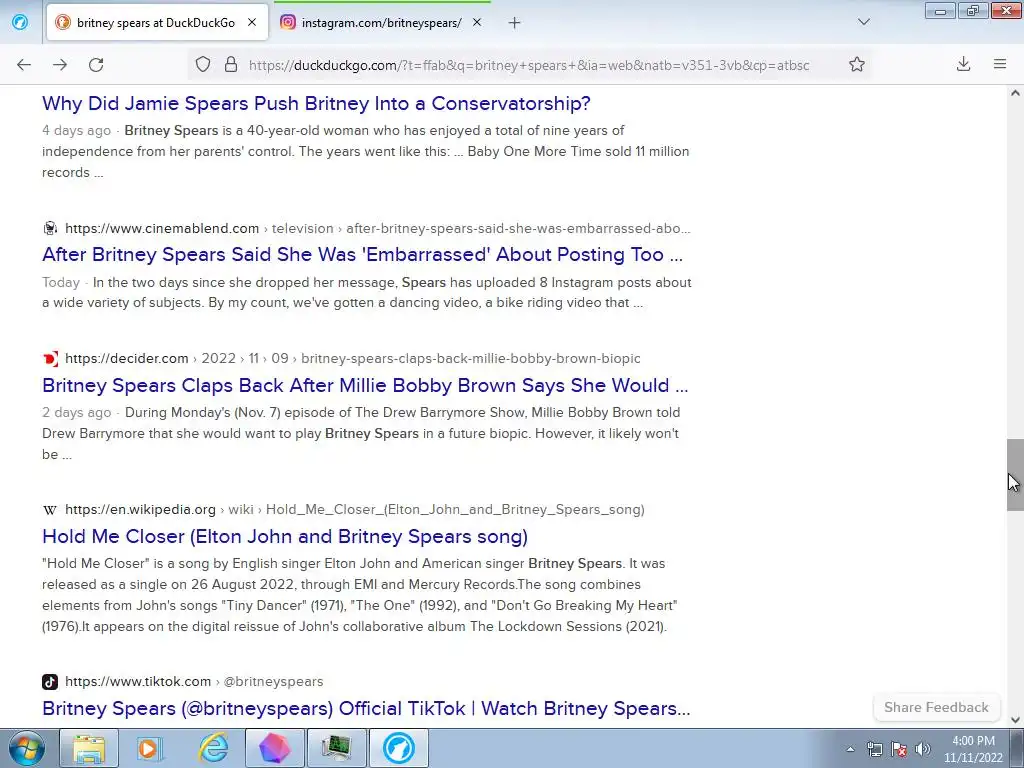The image size is (1024, 768).
Task: Reload the current page
Action: [x=96, y=64]
